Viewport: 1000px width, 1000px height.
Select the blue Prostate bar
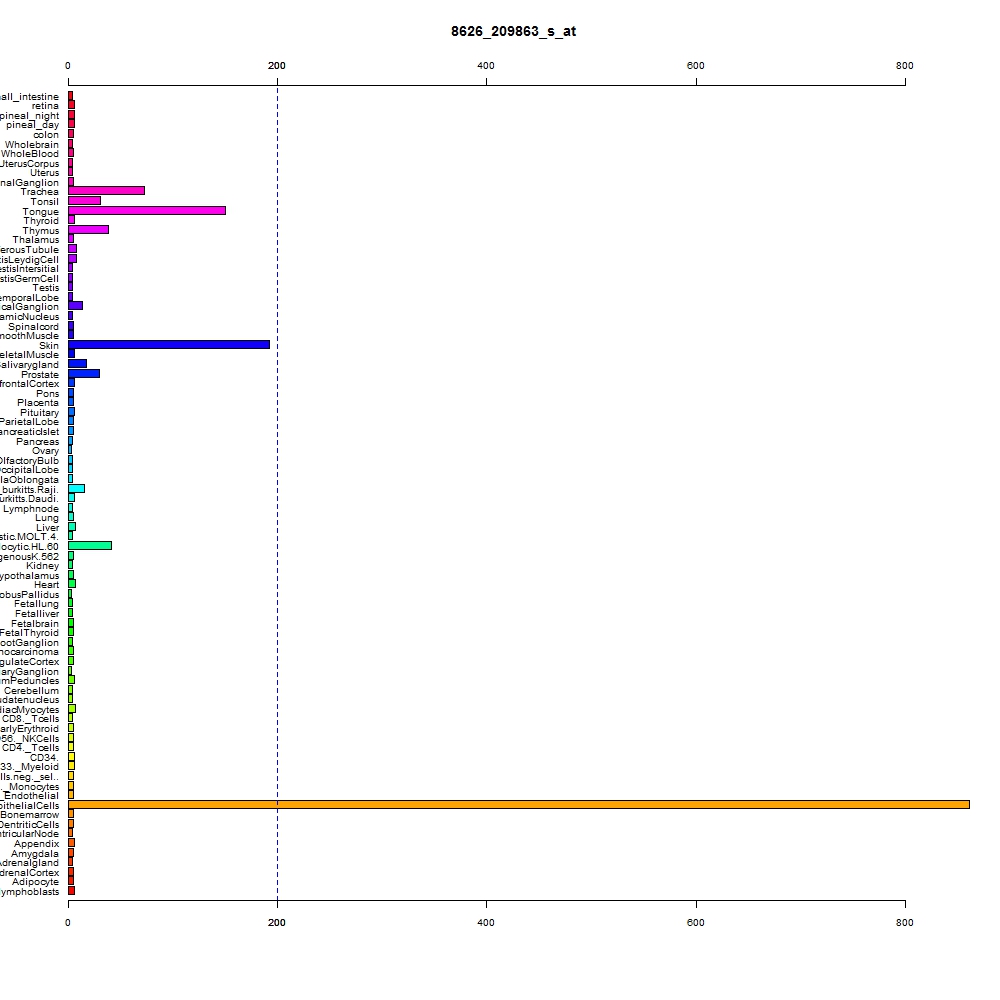[84, 374]
